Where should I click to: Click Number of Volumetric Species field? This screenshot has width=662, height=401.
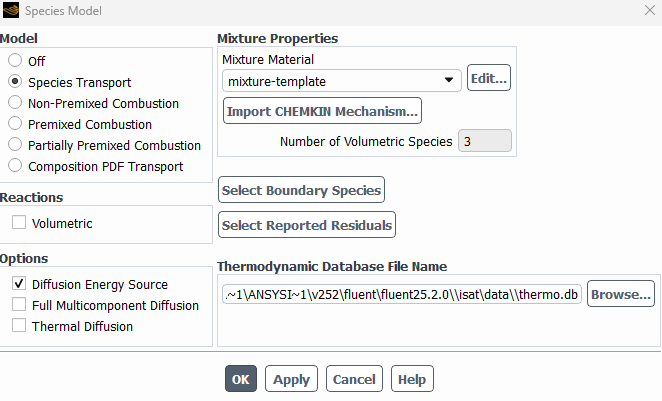(485, 141)
